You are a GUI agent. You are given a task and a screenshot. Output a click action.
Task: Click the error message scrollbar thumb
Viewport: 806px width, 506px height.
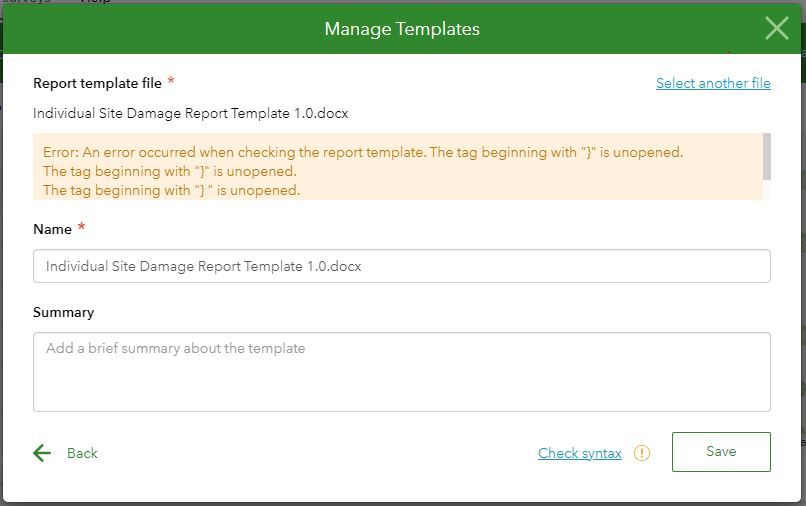(x=767, y=156)
